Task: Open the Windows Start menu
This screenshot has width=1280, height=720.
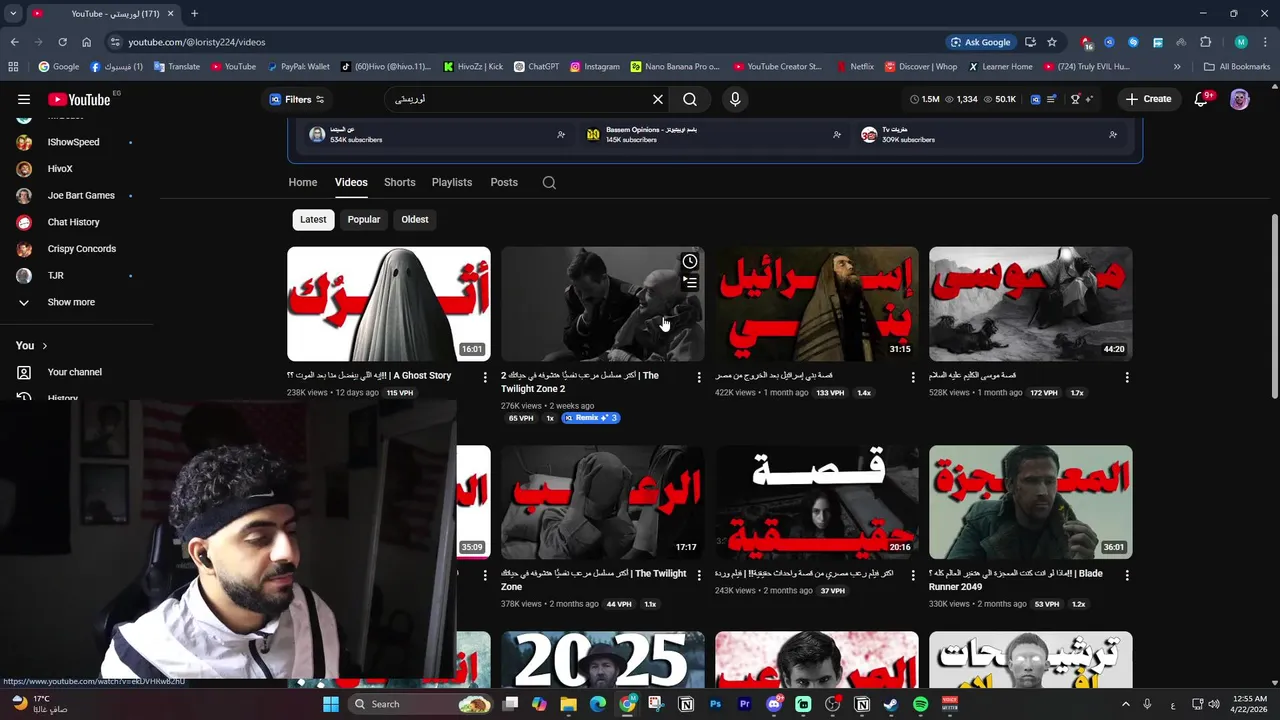Action: [x=330, y=704]
